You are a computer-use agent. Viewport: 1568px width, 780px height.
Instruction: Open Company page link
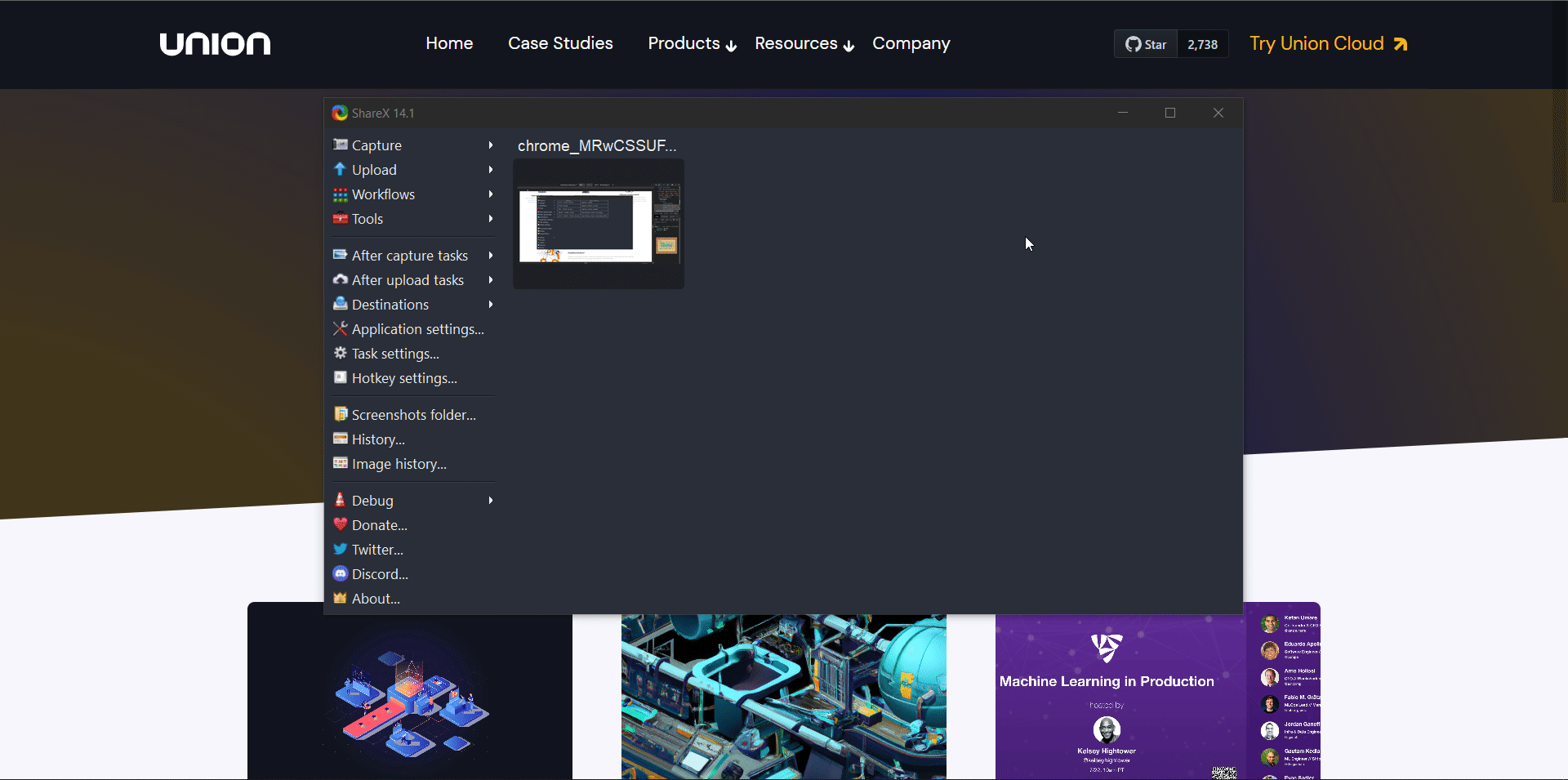click(911, 43)
